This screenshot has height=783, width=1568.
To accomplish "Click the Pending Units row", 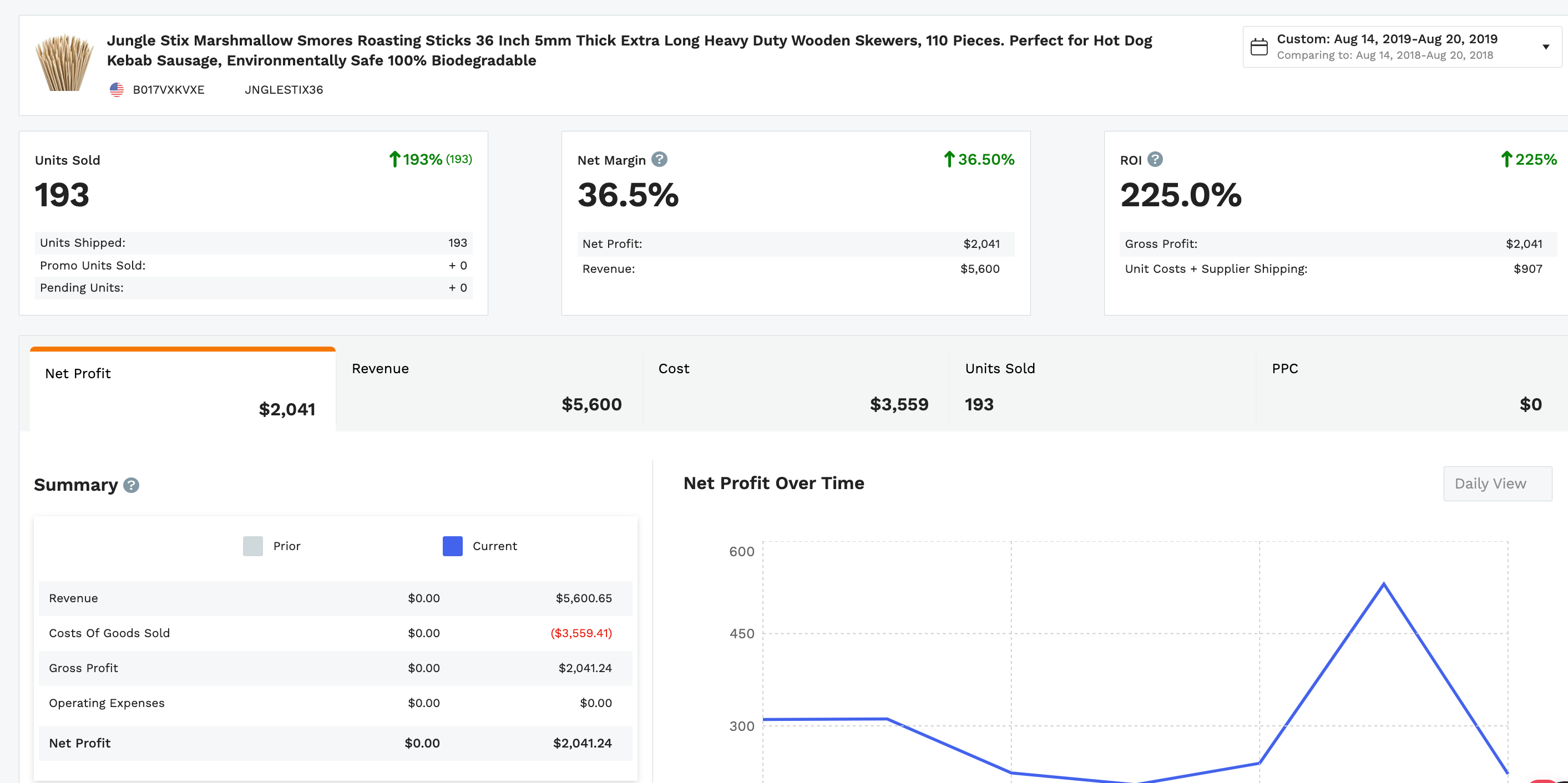I will click(x=253, y=288).
